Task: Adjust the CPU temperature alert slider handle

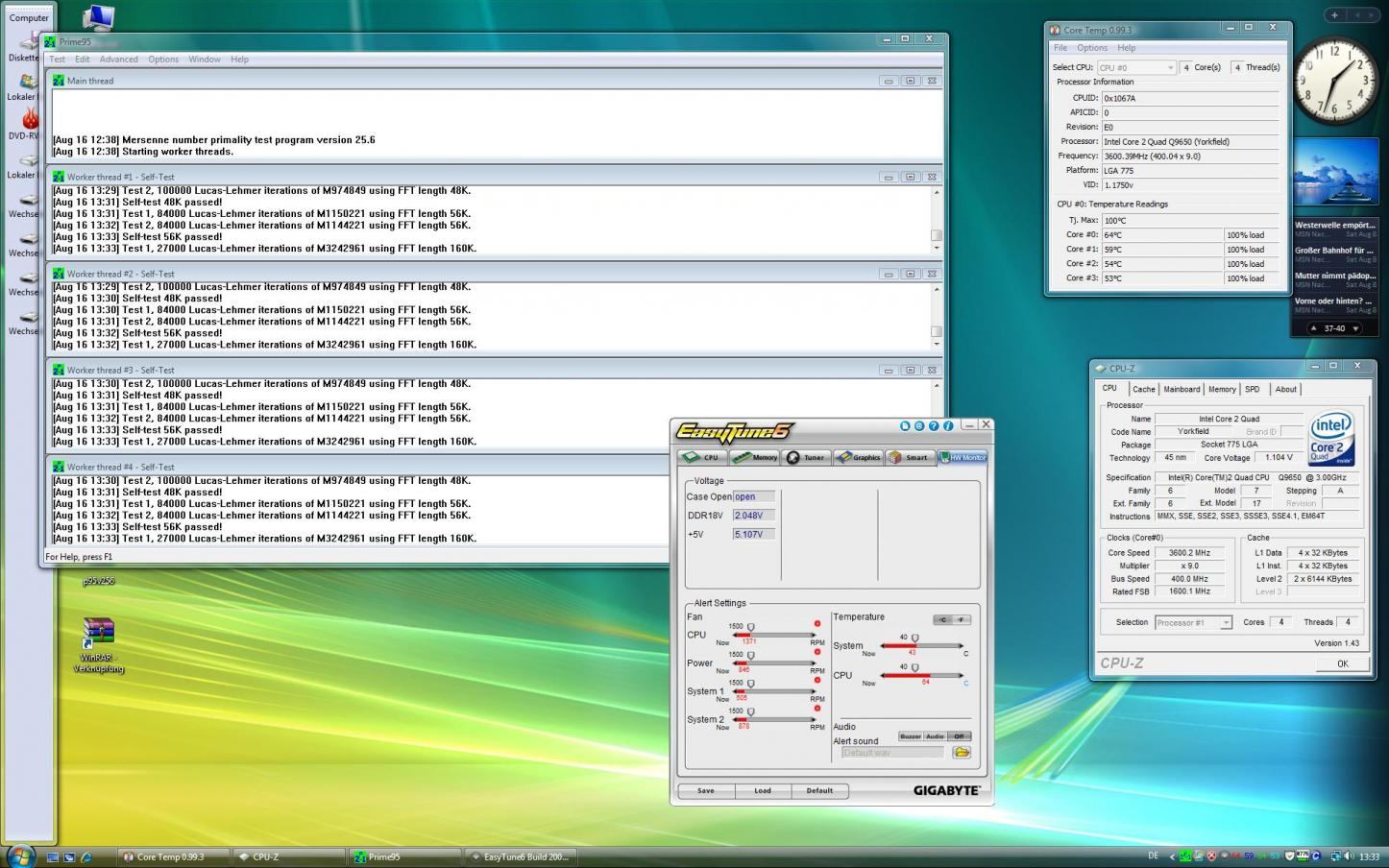Action: 914,666
